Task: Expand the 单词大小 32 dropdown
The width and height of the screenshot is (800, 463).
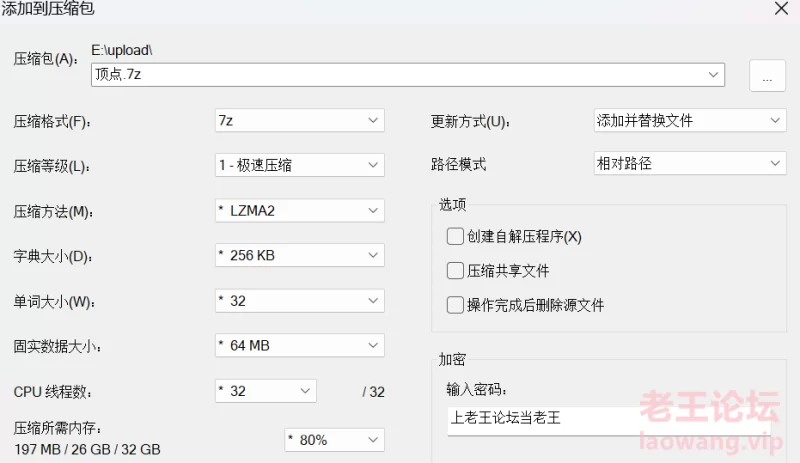Action: pyautogui.click(x=299, y=301)
